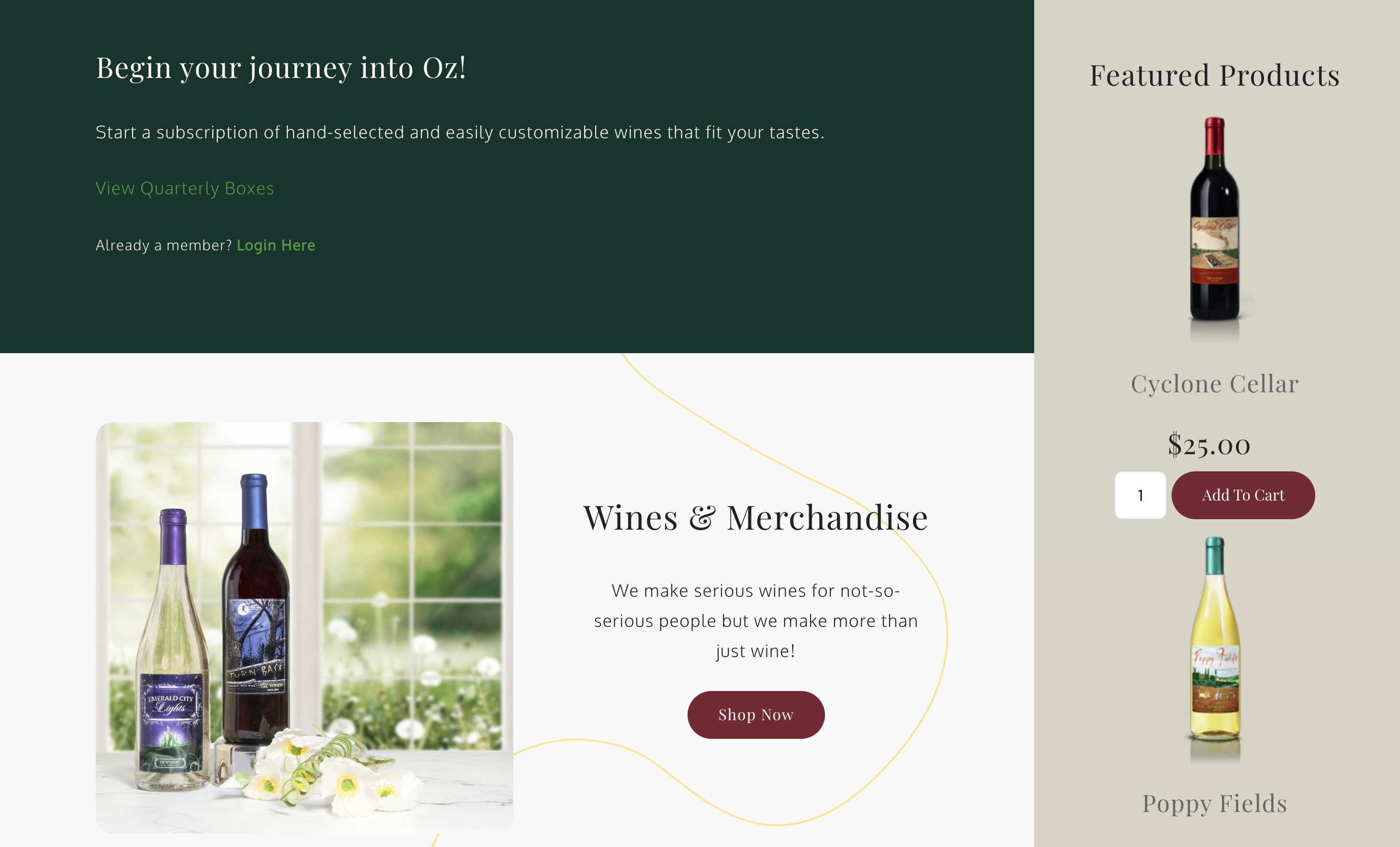This screenshot has height=847, width=1400.
Task: Click the Shop Now button
Action: 756,715
